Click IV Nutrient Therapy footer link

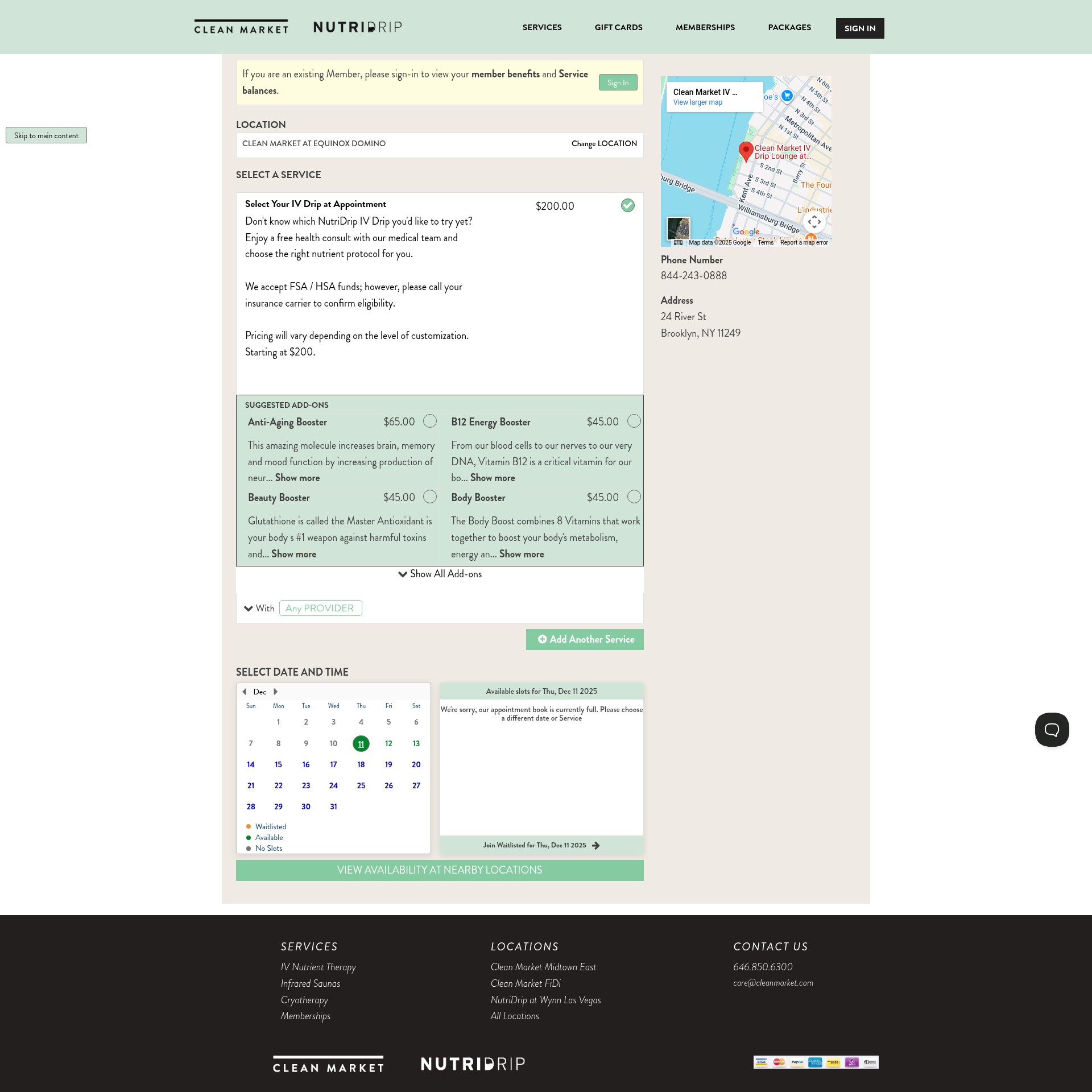tap(318, 967)
